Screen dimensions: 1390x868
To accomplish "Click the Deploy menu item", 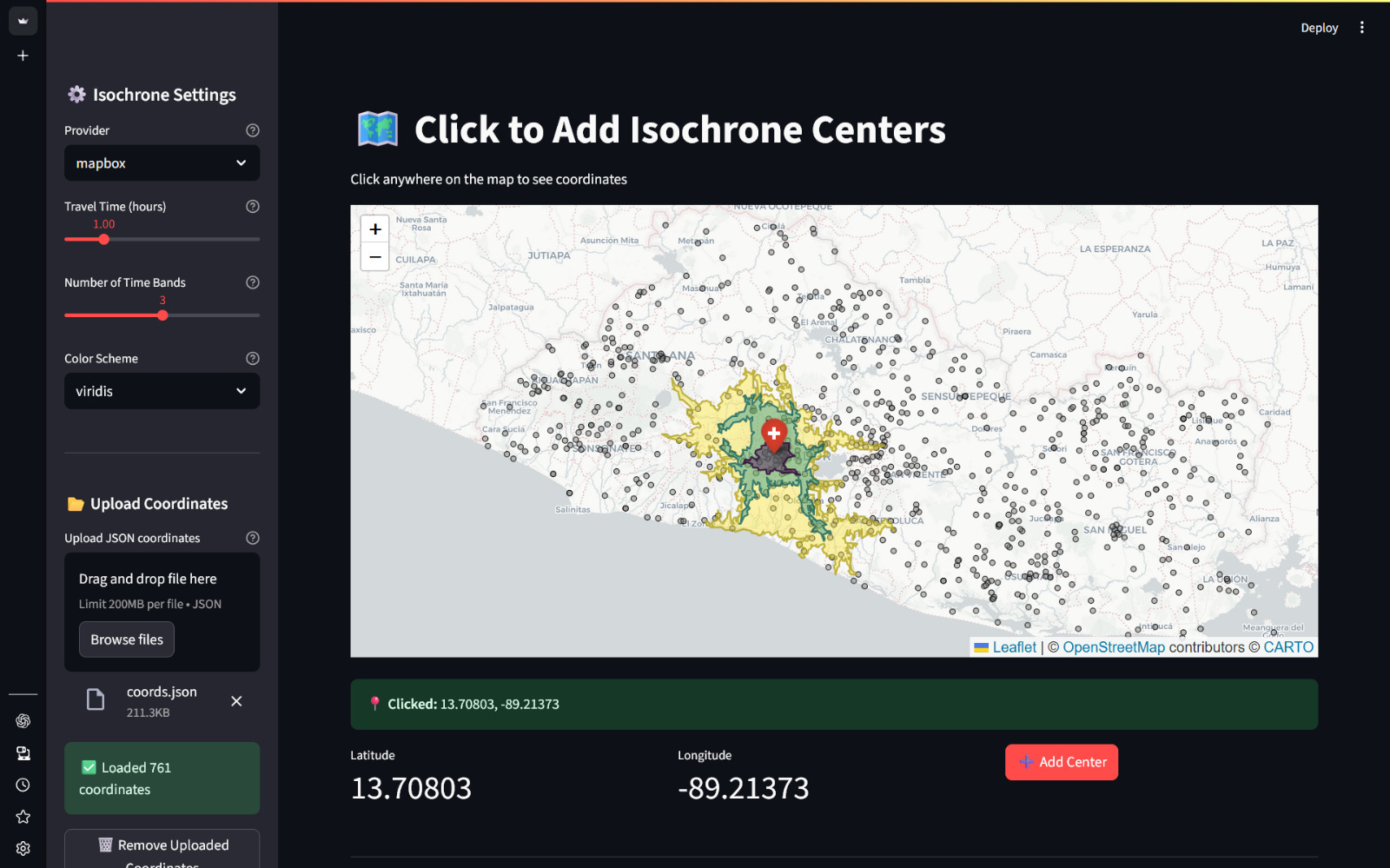I will pos(1319,28).
